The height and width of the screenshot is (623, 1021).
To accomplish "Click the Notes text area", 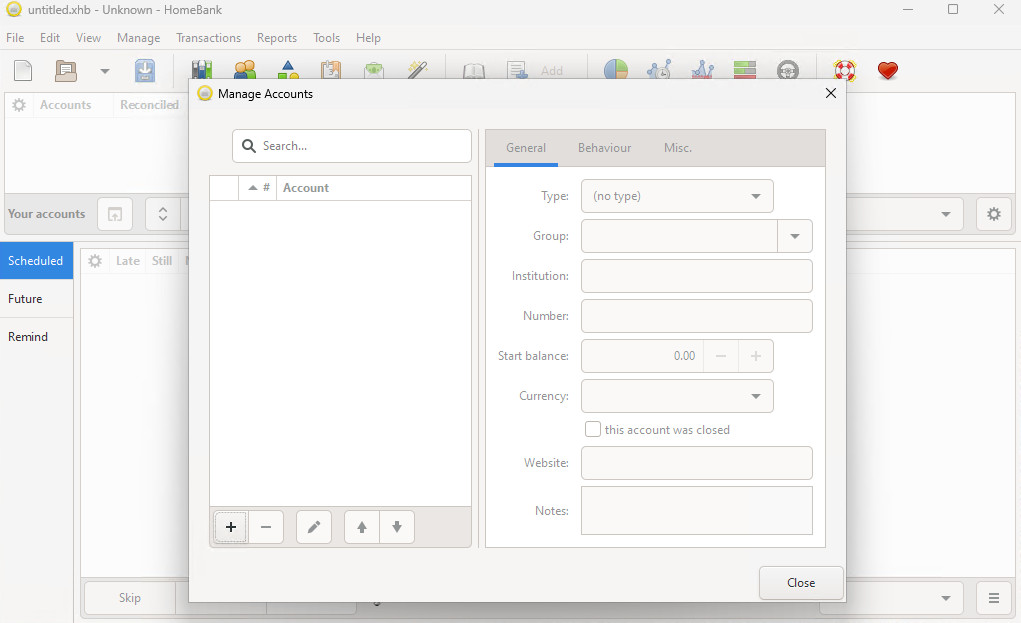I will (697, 510).
